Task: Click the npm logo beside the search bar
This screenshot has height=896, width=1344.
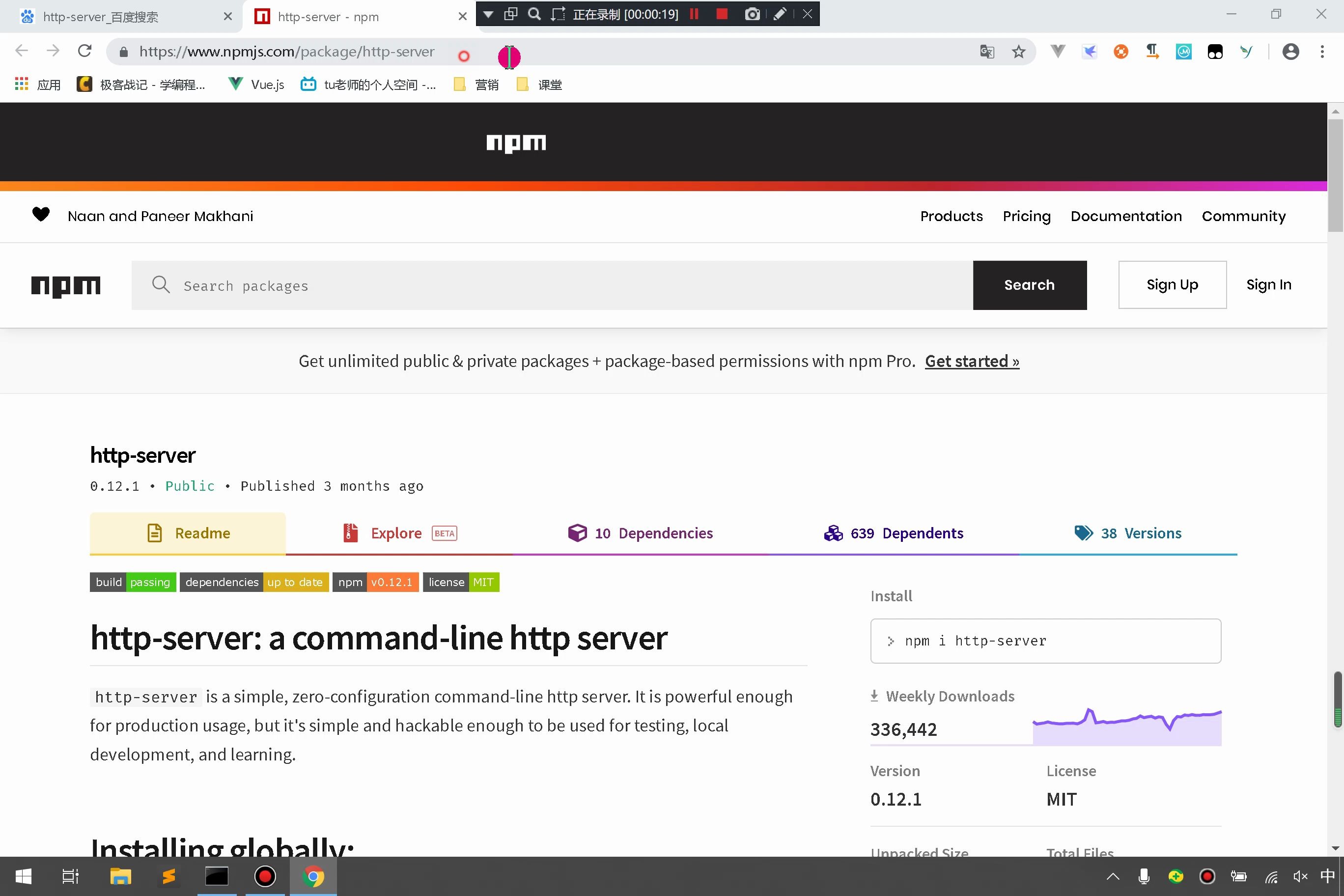Action: point(66,286)
